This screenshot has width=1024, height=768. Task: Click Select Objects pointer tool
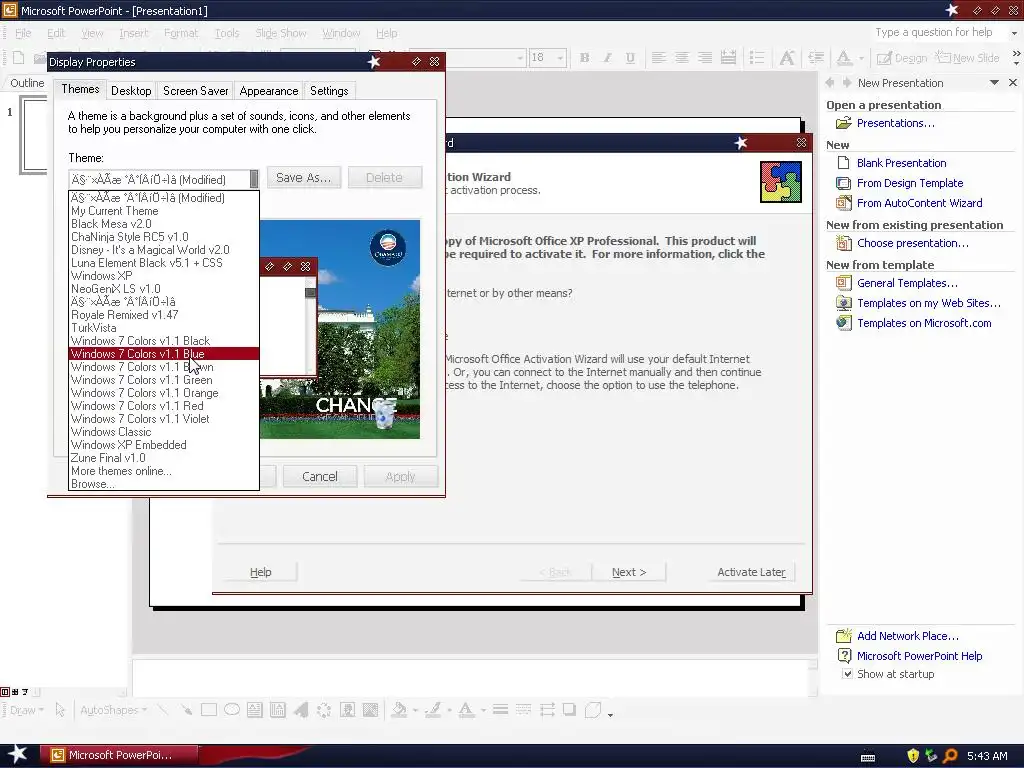pos(60,710)
